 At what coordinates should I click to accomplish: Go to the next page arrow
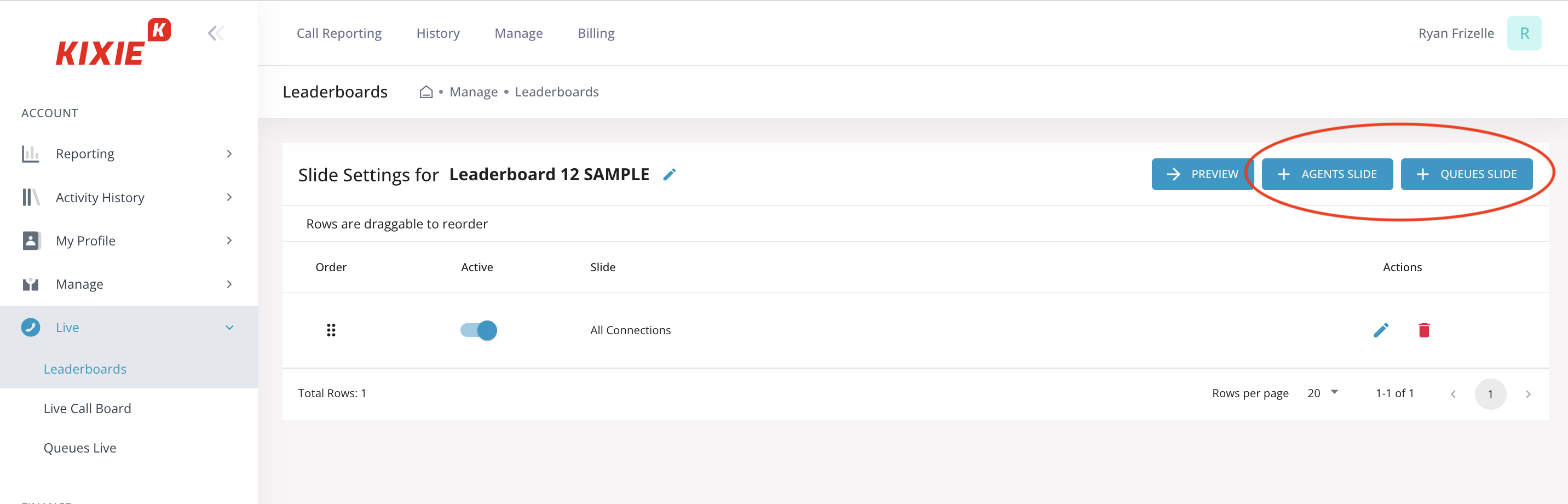(1527, 394)
